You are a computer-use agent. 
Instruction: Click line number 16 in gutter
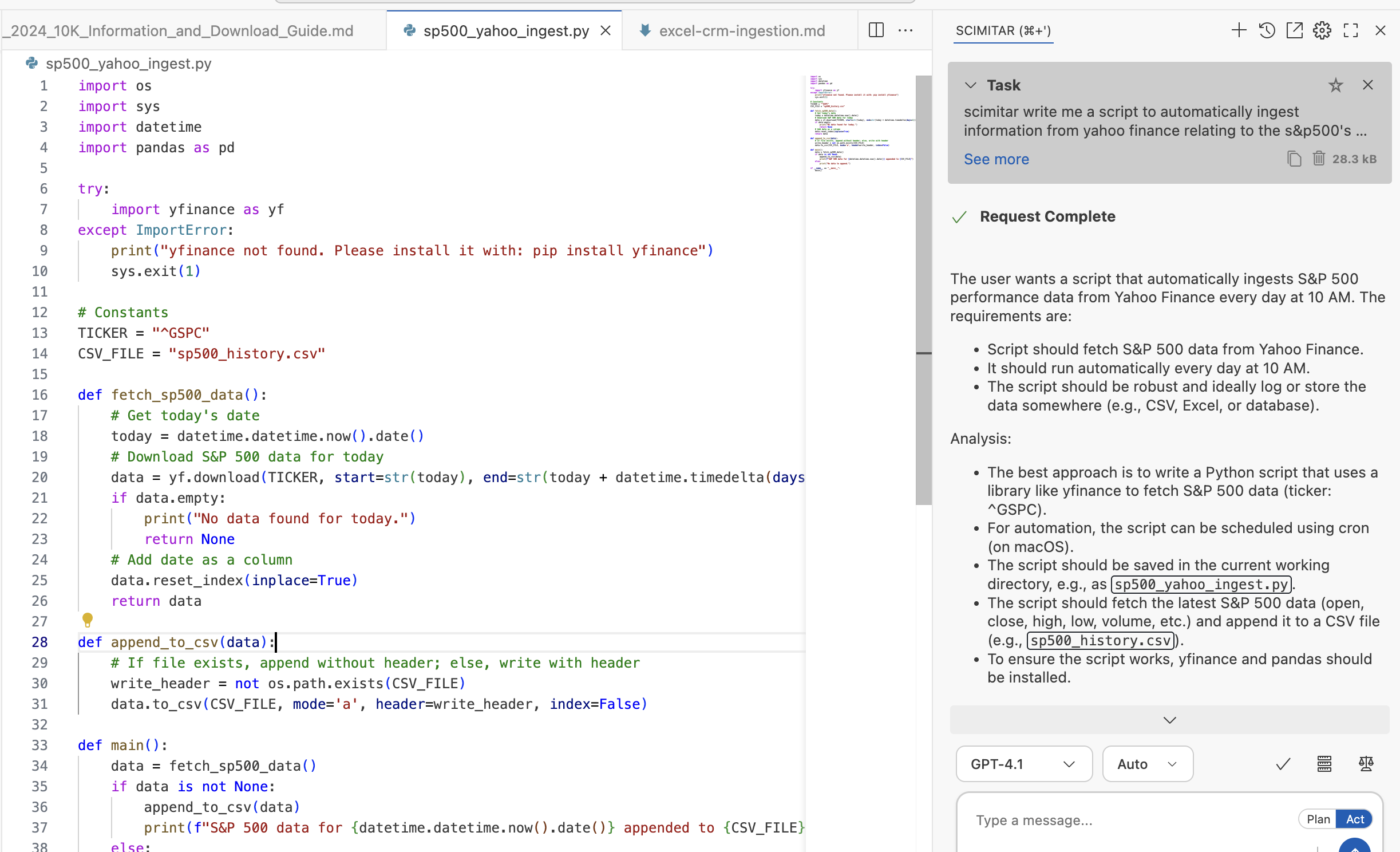click(39, 395)
